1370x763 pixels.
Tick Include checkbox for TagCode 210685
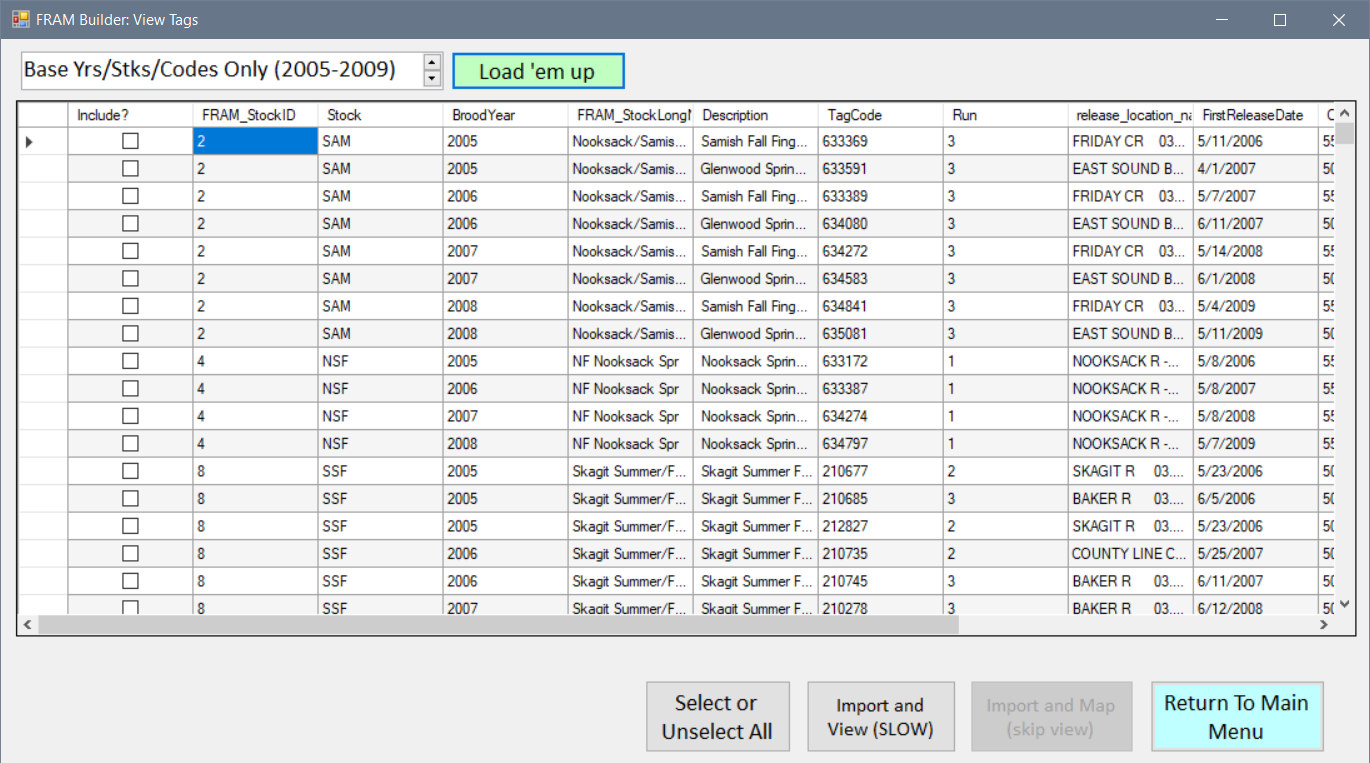[x=130, y=499]
